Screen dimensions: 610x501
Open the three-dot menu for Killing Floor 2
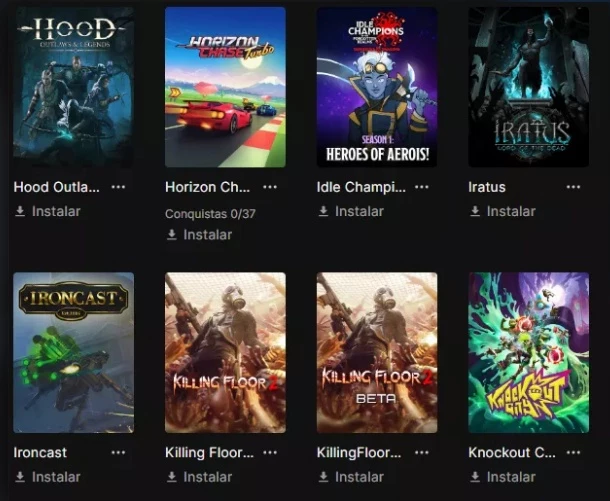tap(270, 452)
